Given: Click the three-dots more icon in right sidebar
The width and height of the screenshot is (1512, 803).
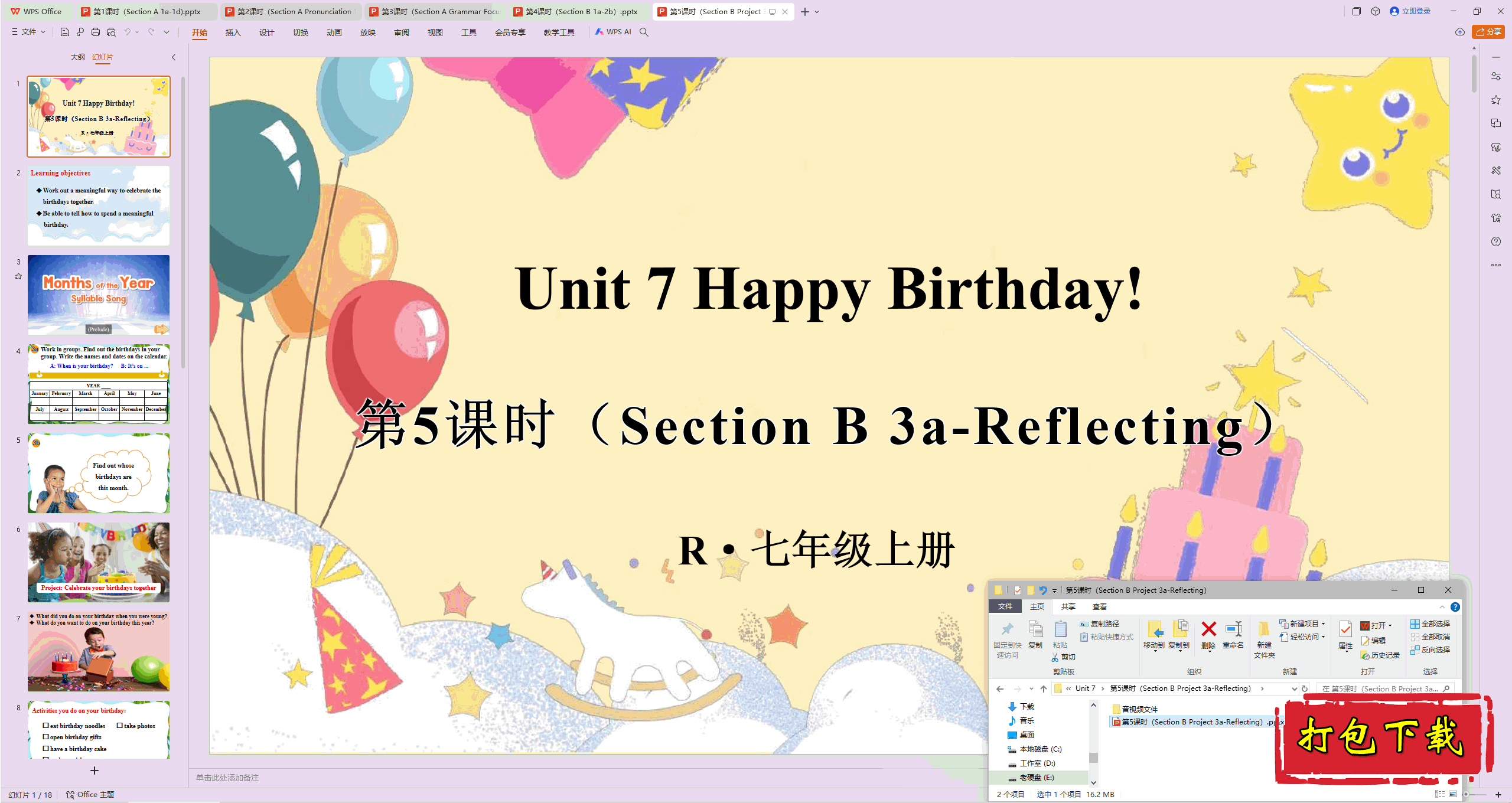Looking at the screenshot, I should tap(1496, 265).
